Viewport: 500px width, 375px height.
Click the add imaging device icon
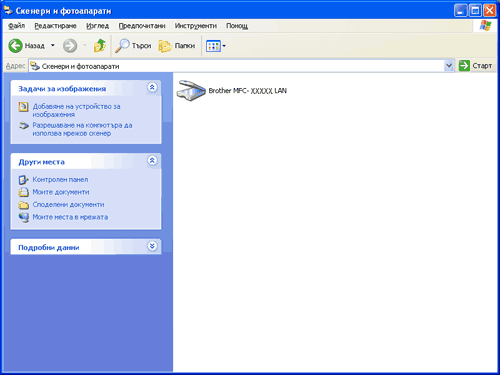(24, 107)
